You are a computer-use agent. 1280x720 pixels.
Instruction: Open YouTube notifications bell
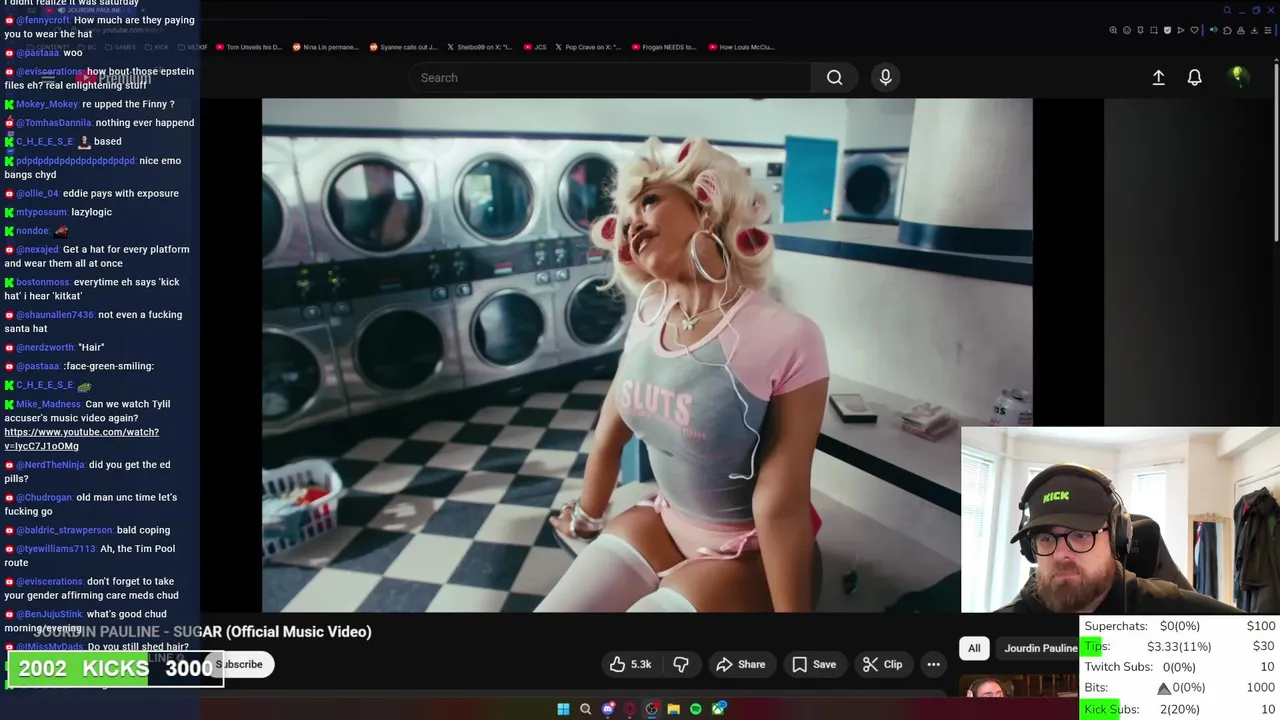click(1194, 77)
